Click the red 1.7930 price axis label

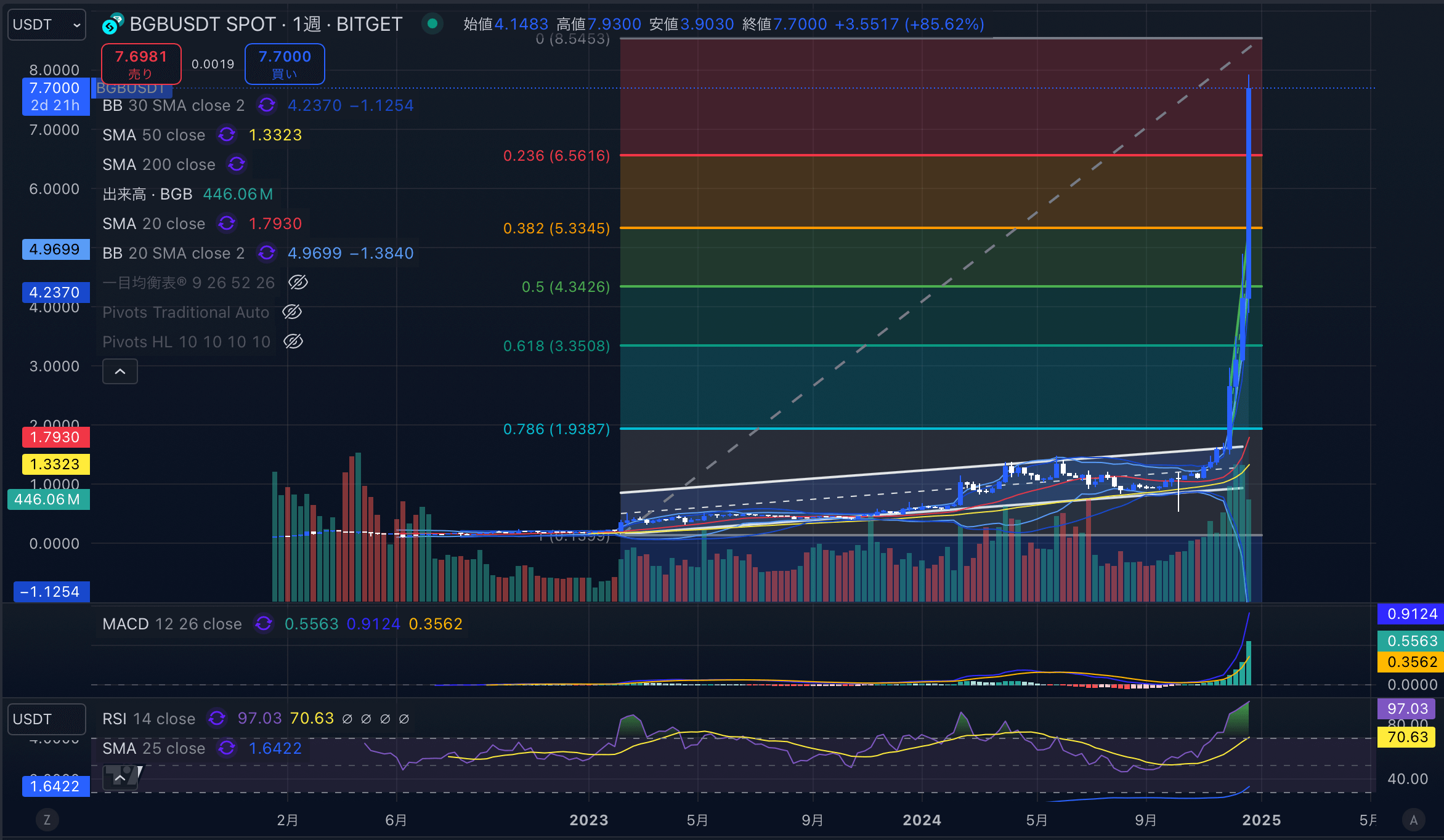coord(56,437)
